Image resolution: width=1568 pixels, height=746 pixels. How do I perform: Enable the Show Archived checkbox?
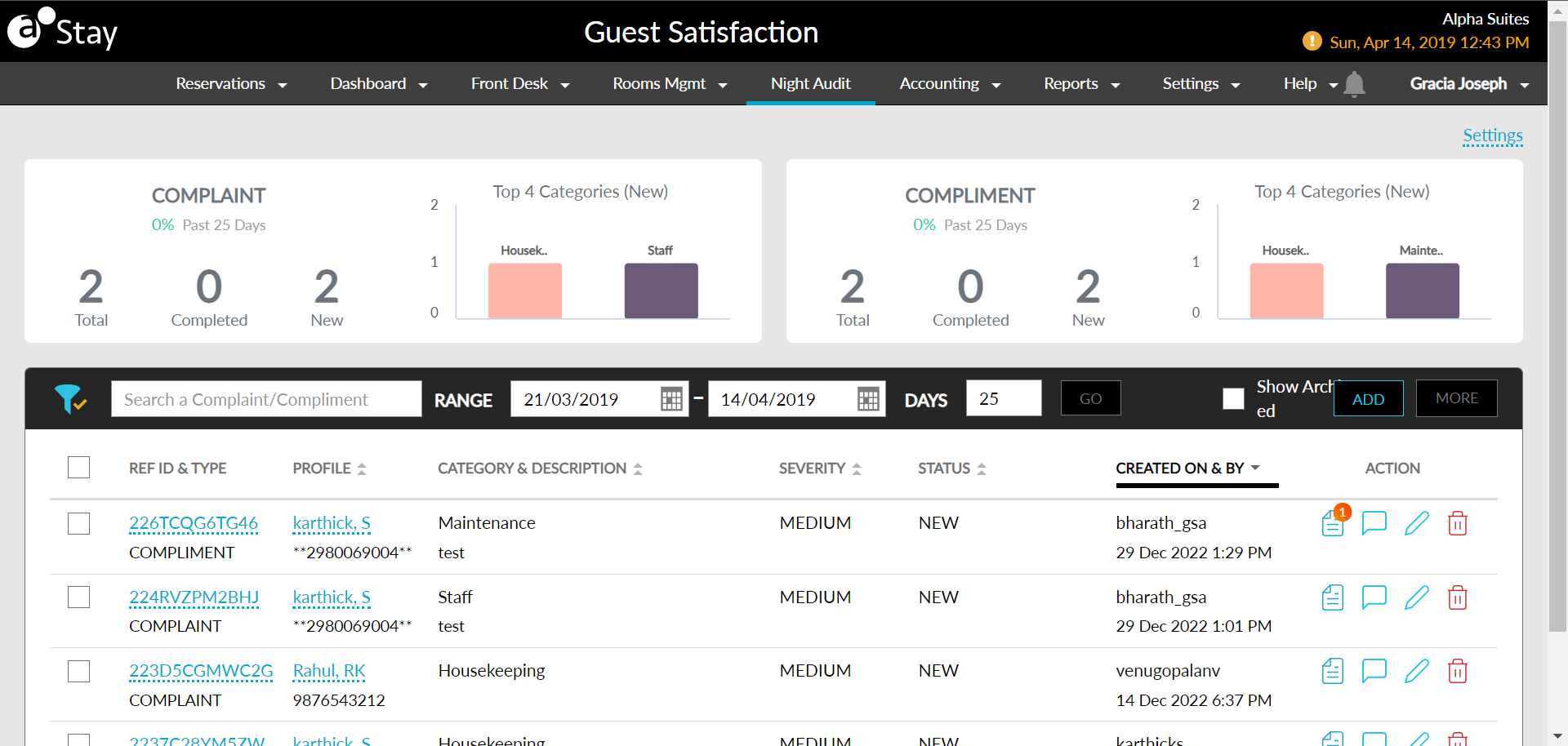(x=1233, y=398)
